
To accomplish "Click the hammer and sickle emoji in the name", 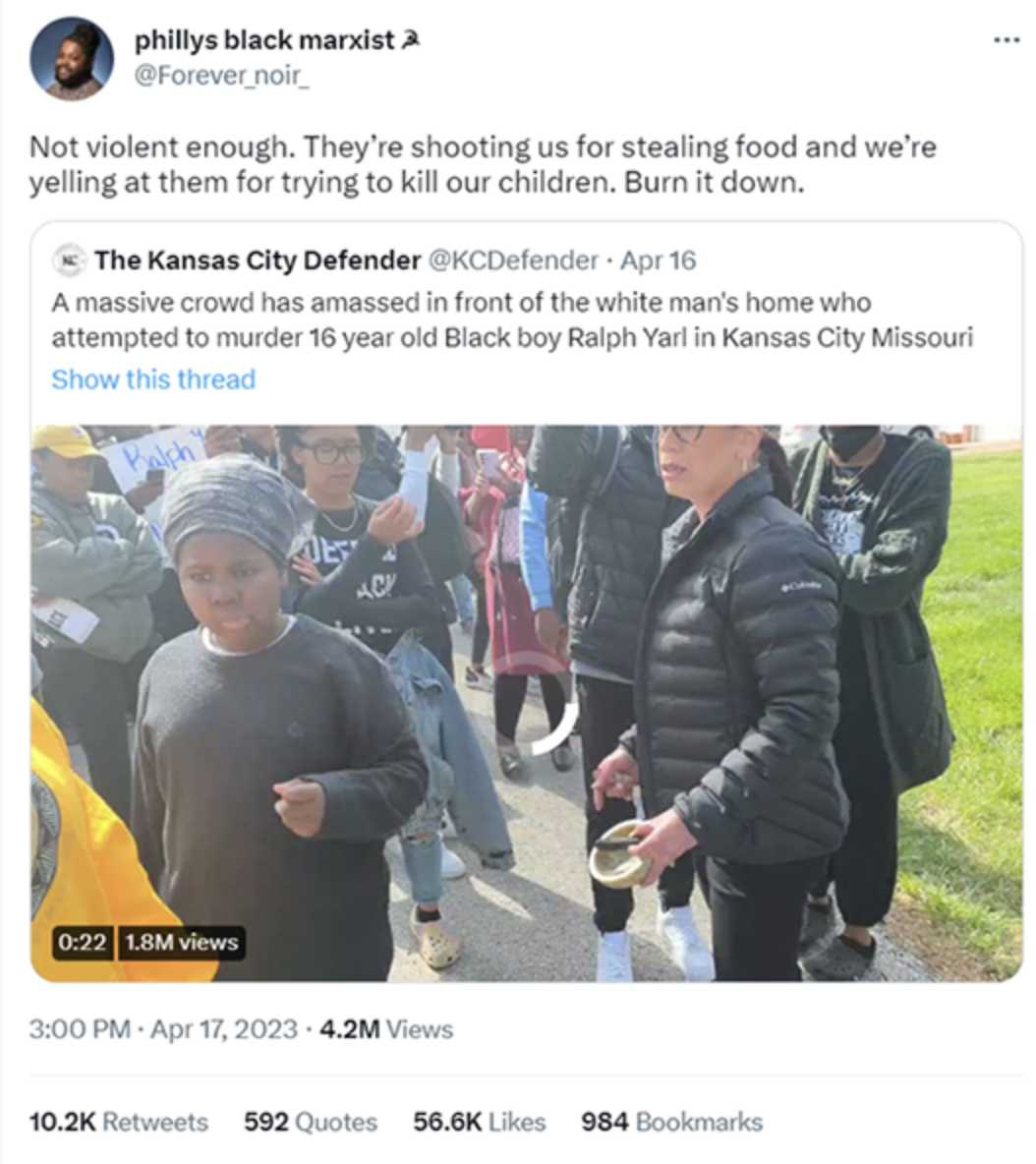I will pyautogui.click(x=409, y=39).
